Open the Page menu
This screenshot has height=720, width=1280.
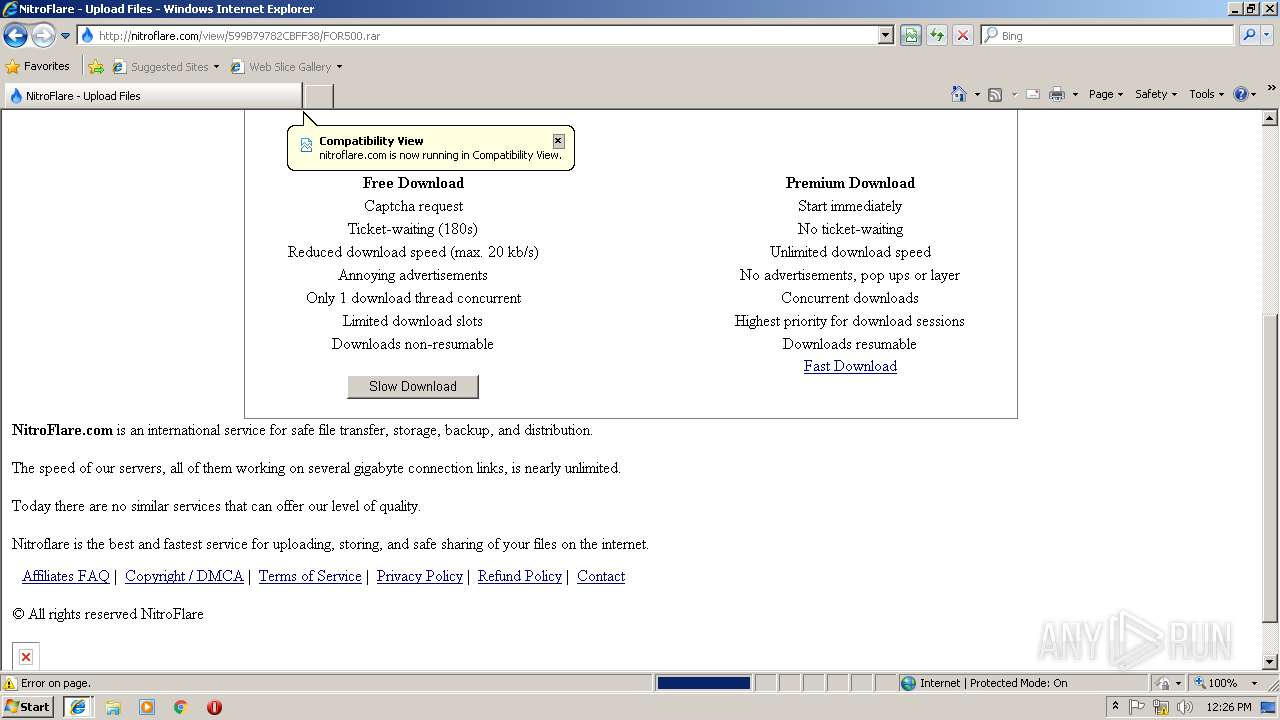pyautogui.click(x=1105, y=94)
